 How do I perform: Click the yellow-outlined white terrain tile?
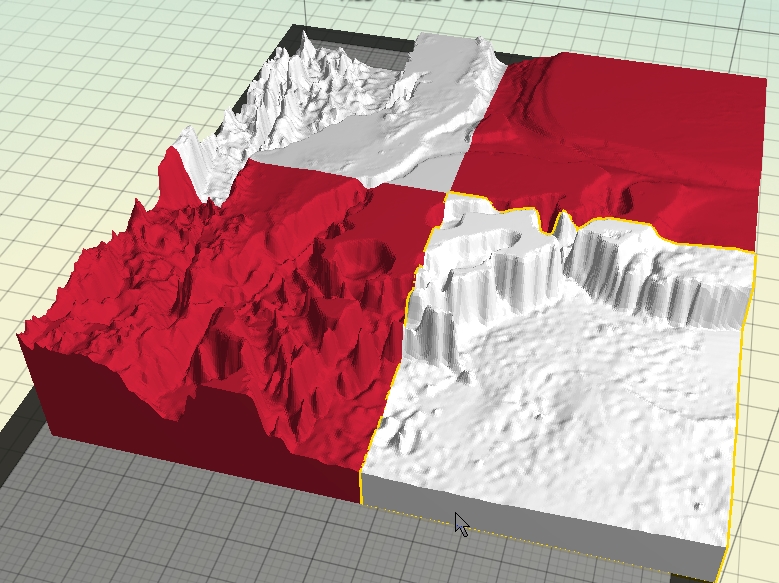click(x=556, y=388)
